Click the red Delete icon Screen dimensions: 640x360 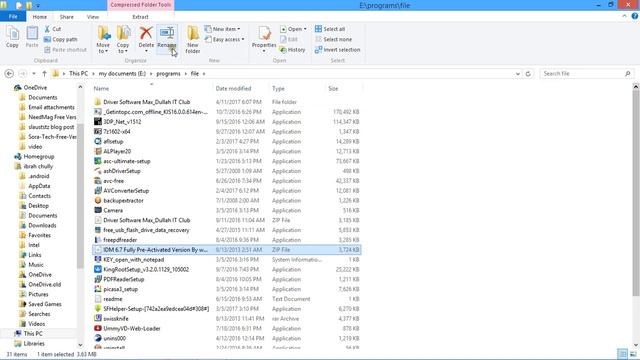coord(146,33)
